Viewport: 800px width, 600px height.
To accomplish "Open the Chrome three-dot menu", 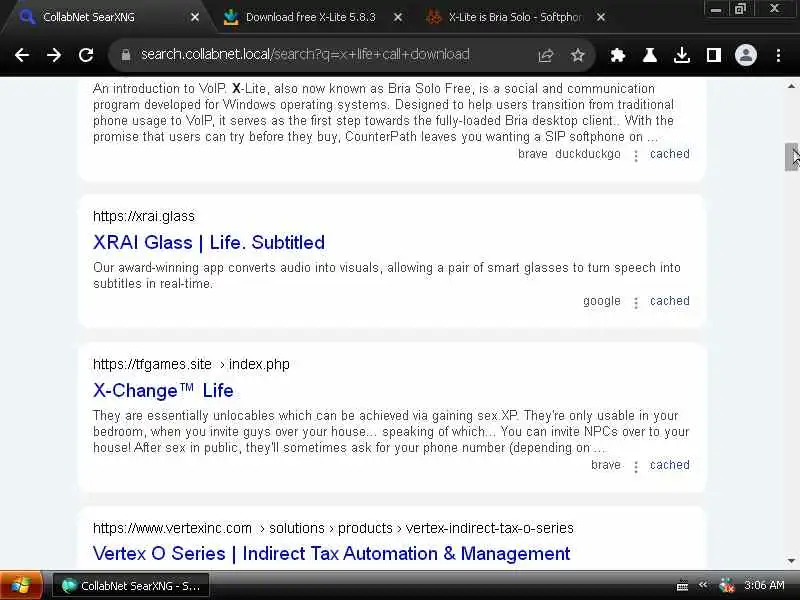I will [x=778, y=55].
